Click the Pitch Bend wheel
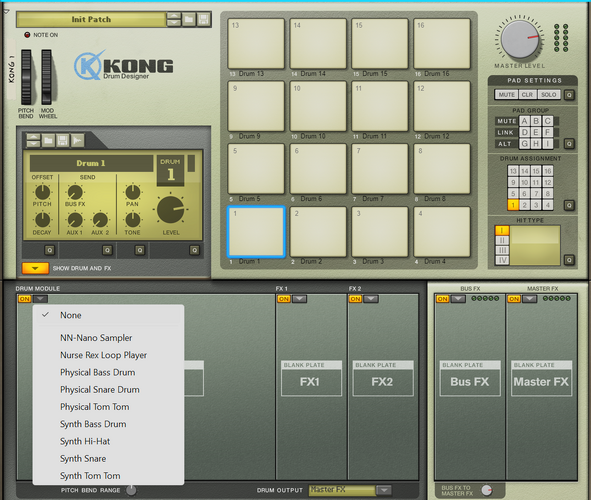The image size is (591, 500). pyautogui.click(x=26, y=77)
